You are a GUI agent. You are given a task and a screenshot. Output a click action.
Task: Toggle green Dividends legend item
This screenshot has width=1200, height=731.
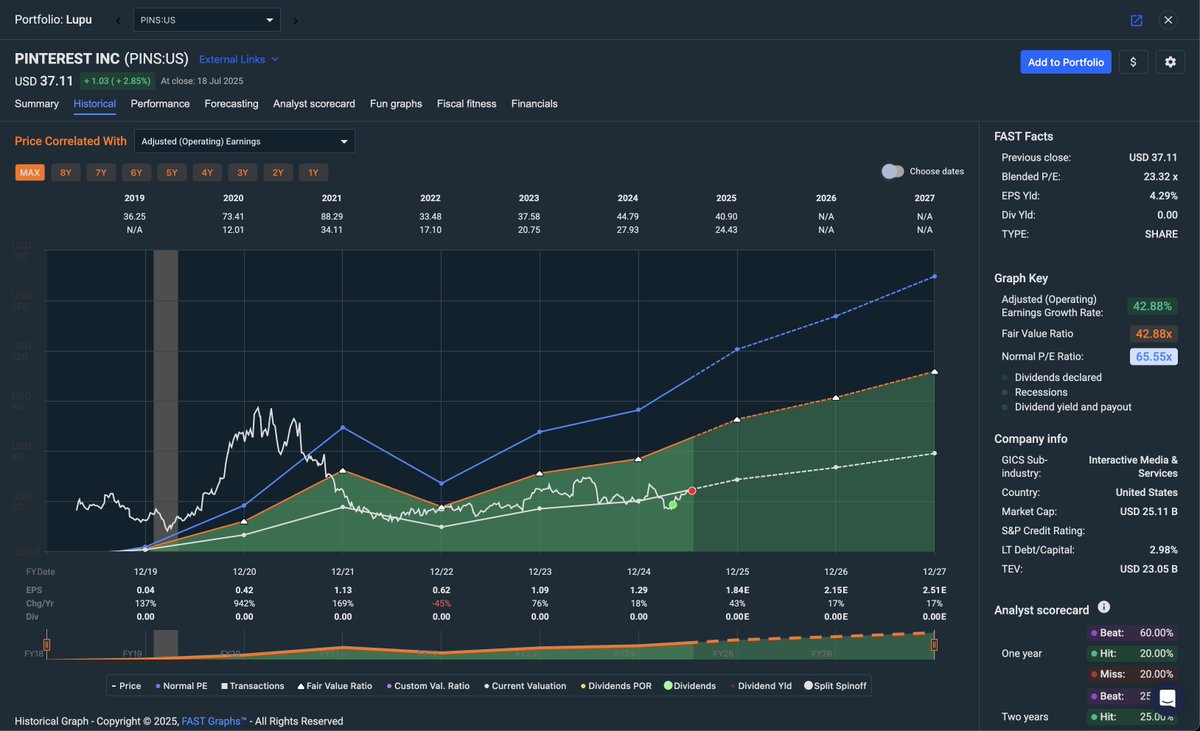click(691, 686)
